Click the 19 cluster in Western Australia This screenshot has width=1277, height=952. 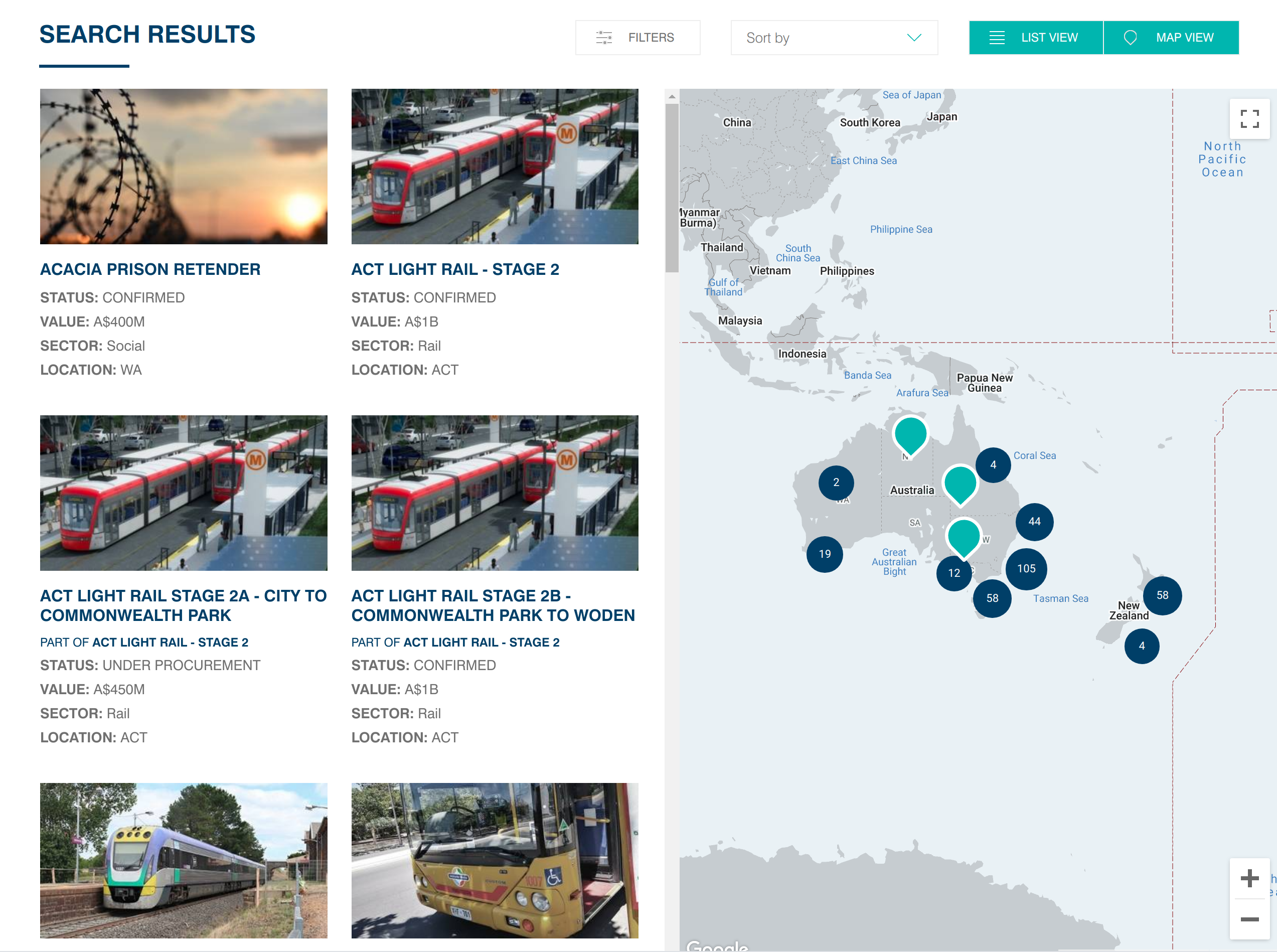tap(825, 554)
